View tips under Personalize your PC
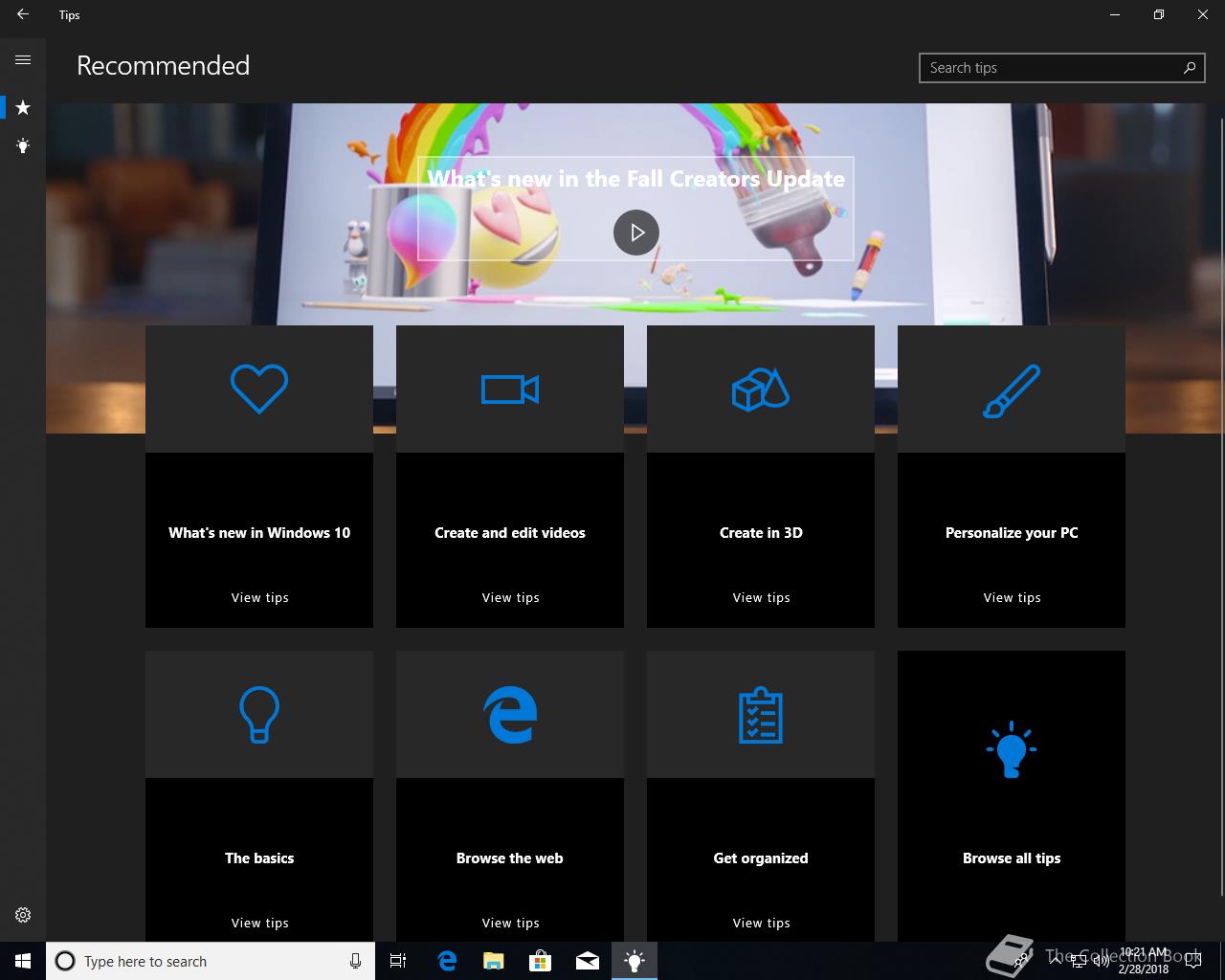This screenshot has height=980, width=1225. click(x=1012, y=598)
